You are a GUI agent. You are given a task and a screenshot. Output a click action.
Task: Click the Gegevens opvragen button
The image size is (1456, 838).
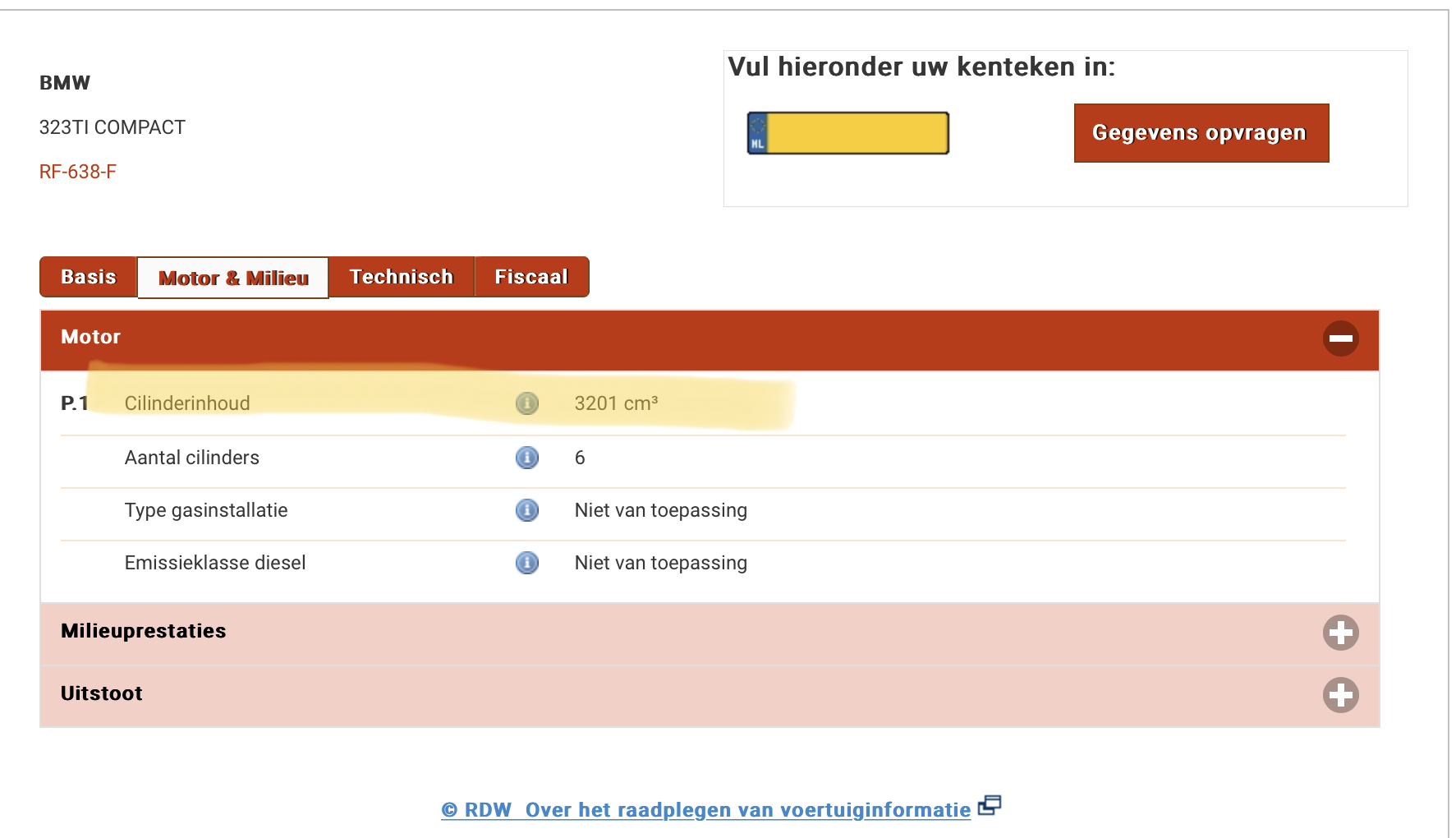[1201, 133]
